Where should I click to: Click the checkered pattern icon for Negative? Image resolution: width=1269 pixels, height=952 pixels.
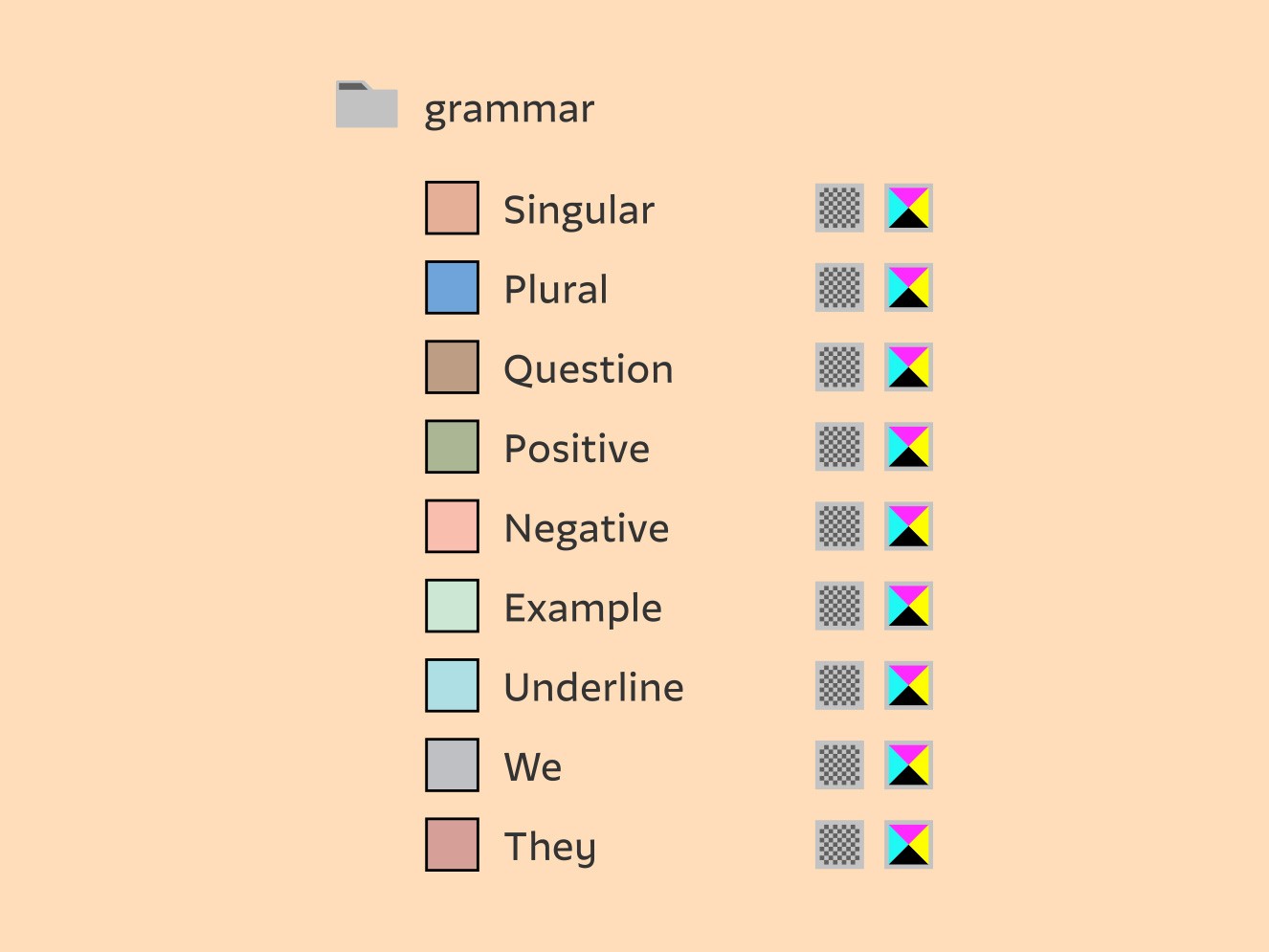click(839, 525)
